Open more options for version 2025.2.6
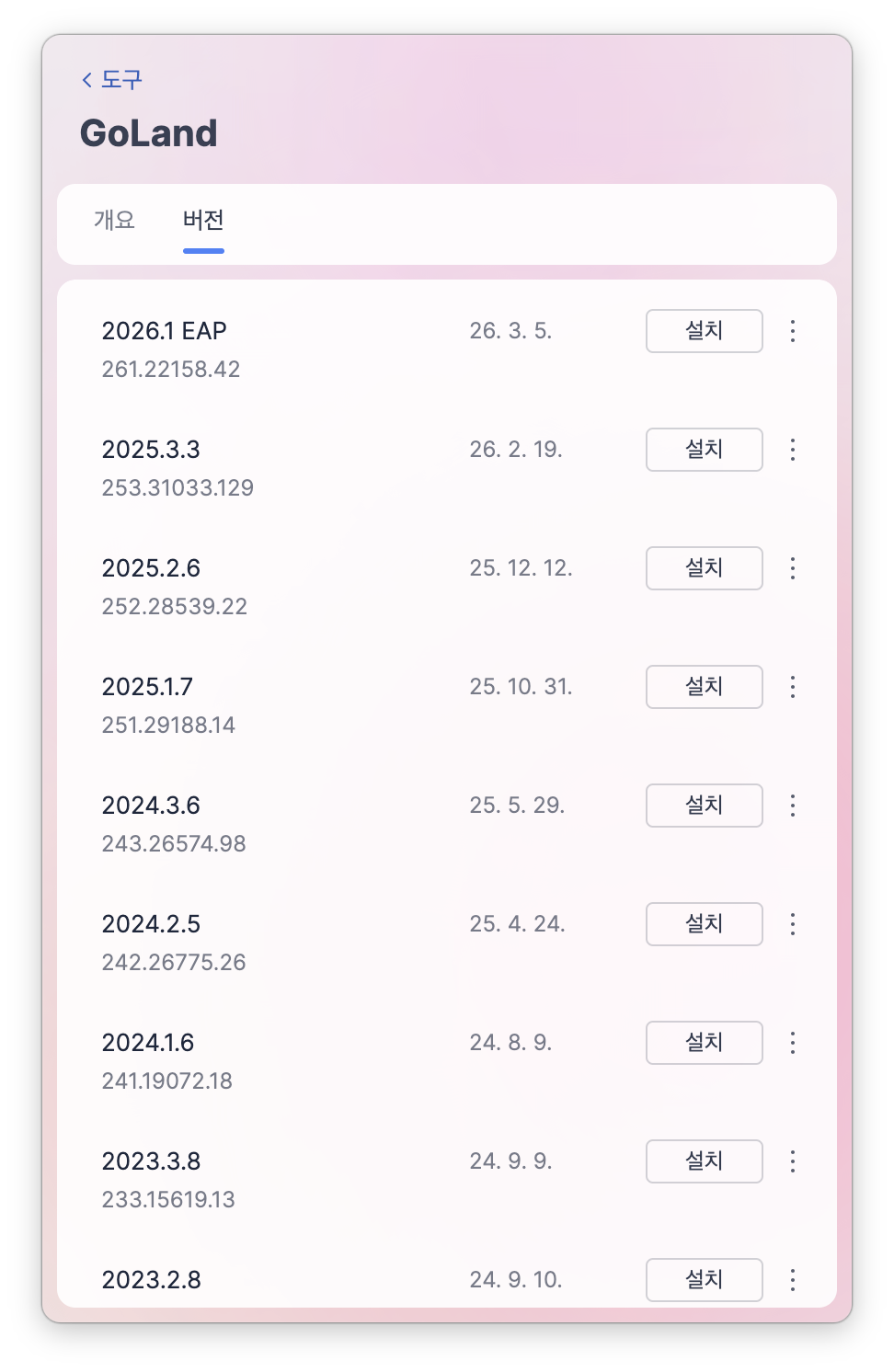This screenshot has height=1372, width=894. tap(792, 568)
